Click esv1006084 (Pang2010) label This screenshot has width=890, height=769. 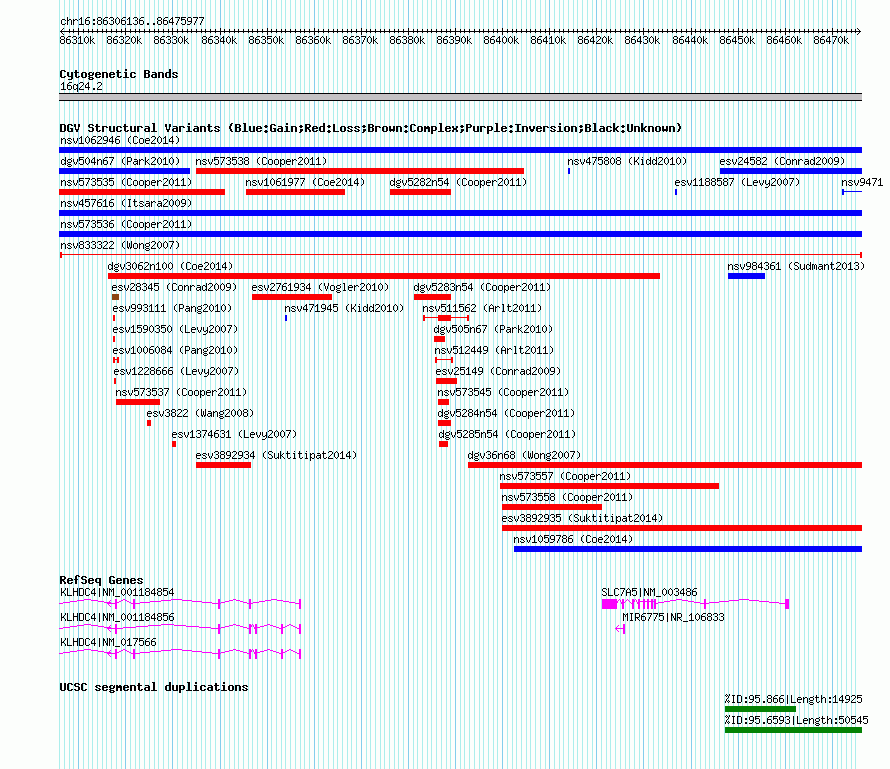pos(175,350)
